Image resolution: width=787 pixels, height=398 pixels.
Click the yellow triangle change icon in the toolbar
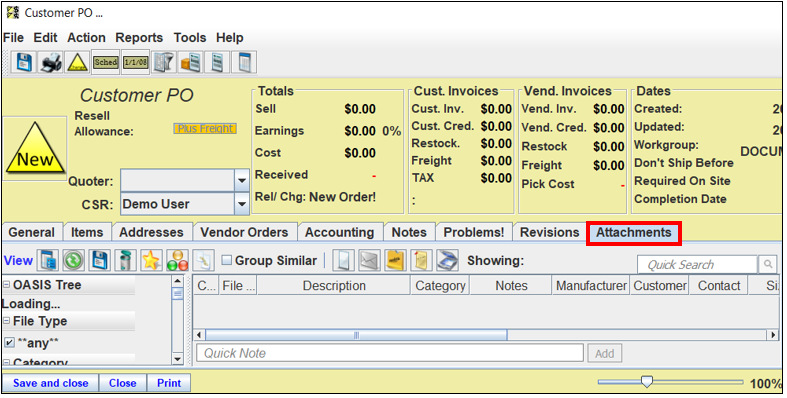tap(78, 63)
